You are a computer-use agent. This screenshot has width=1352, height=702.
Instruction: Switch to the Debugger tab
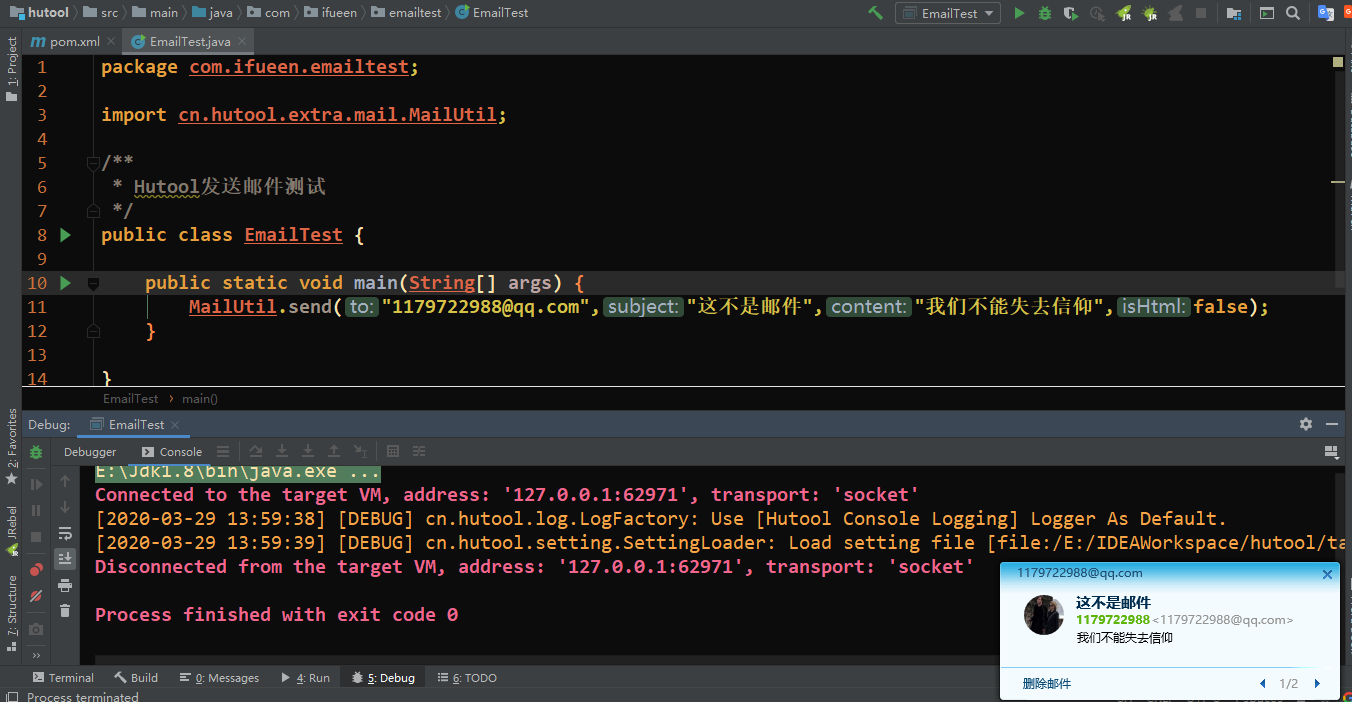coord(90,452)
